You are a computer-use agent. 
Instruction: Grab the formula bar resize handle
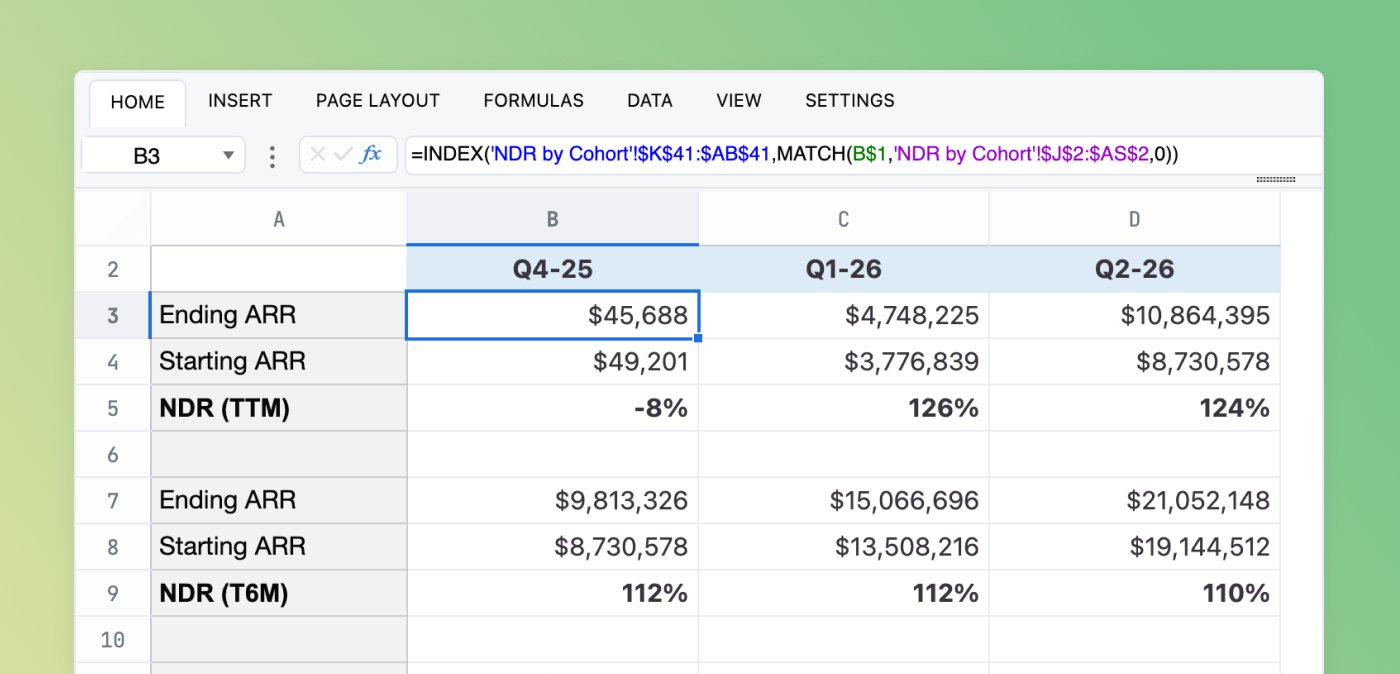[x=1275, y=180]
